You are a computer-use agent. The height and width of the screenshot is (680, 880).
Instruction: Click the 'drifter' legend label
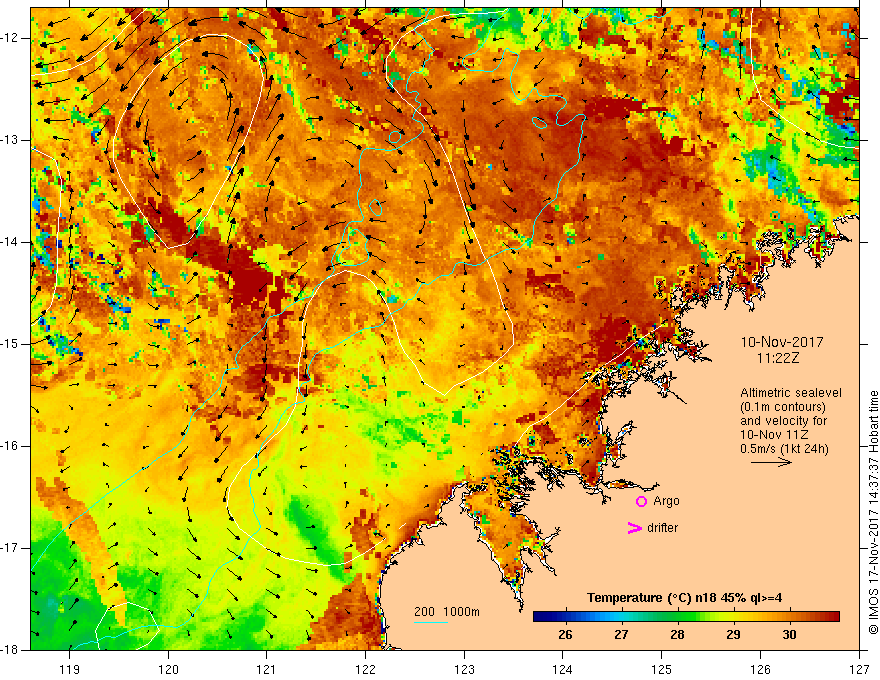(x=662, y=528)
